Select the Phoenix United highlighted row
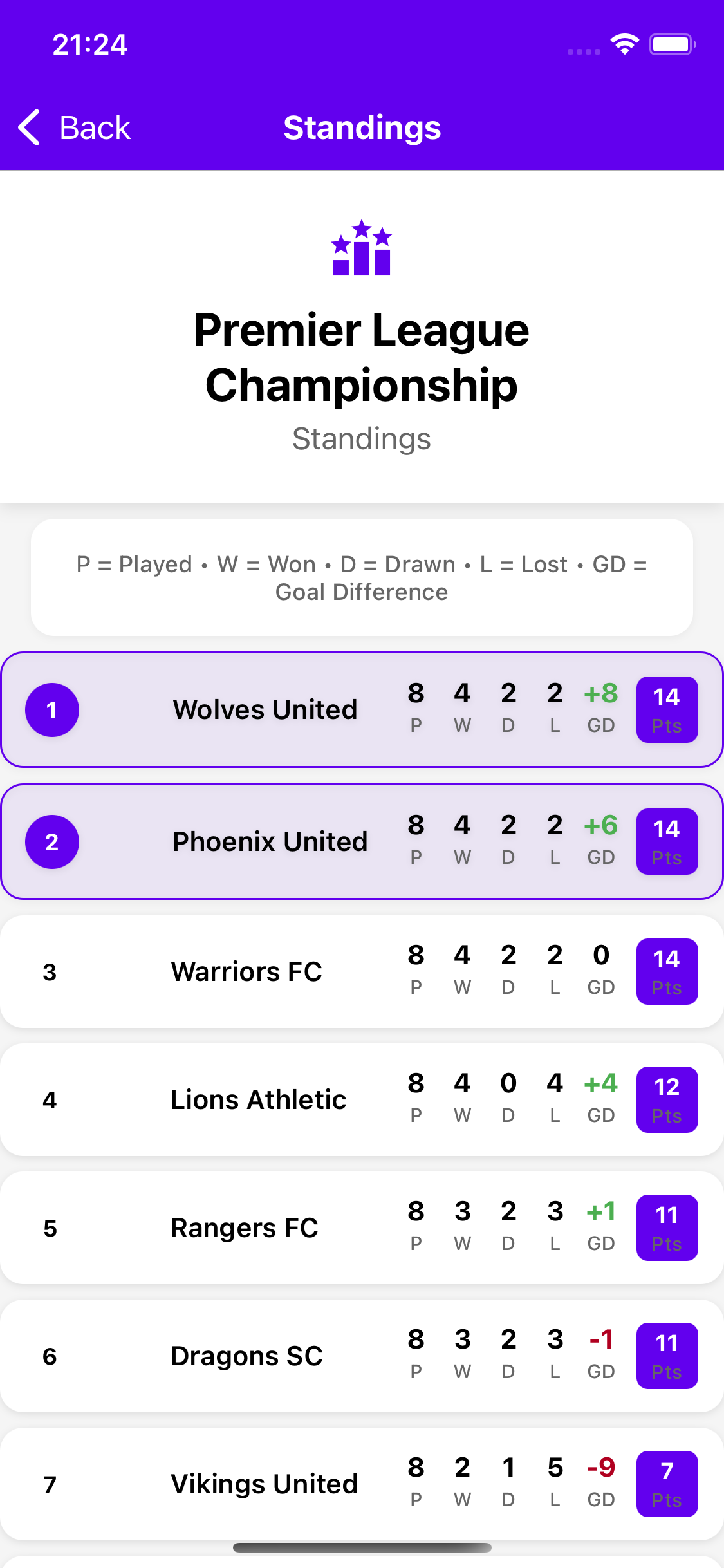 pyautogui.click(x=362, y=841)
